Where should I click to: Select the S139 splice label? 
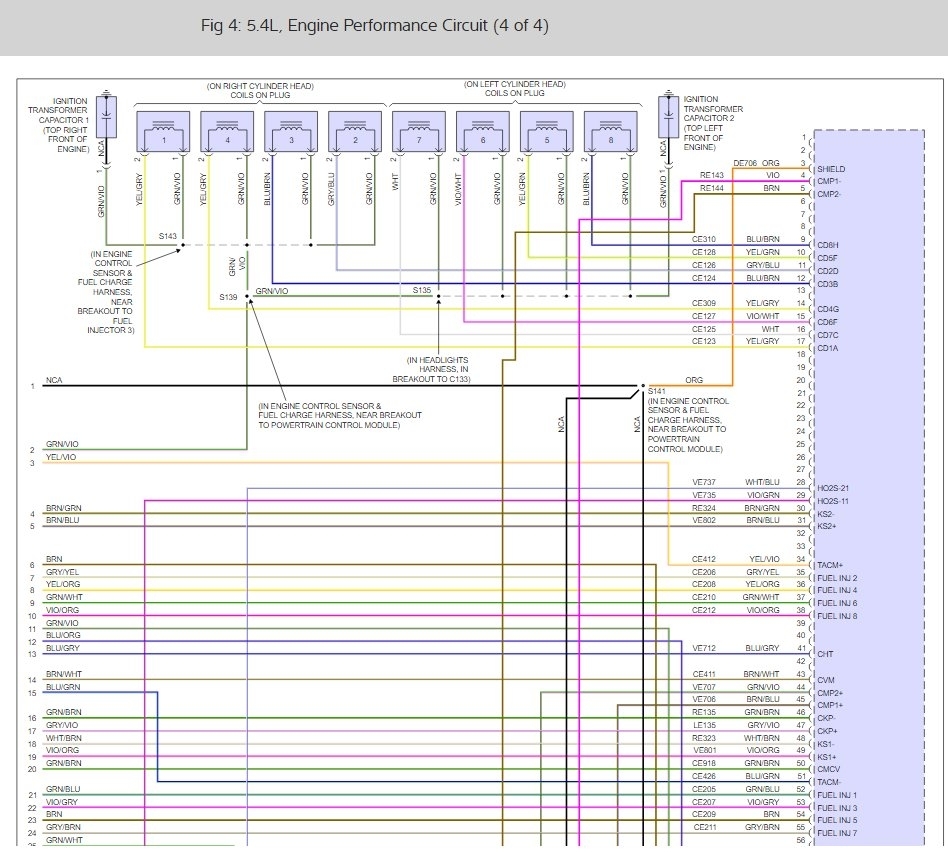[x=228, y=297]
